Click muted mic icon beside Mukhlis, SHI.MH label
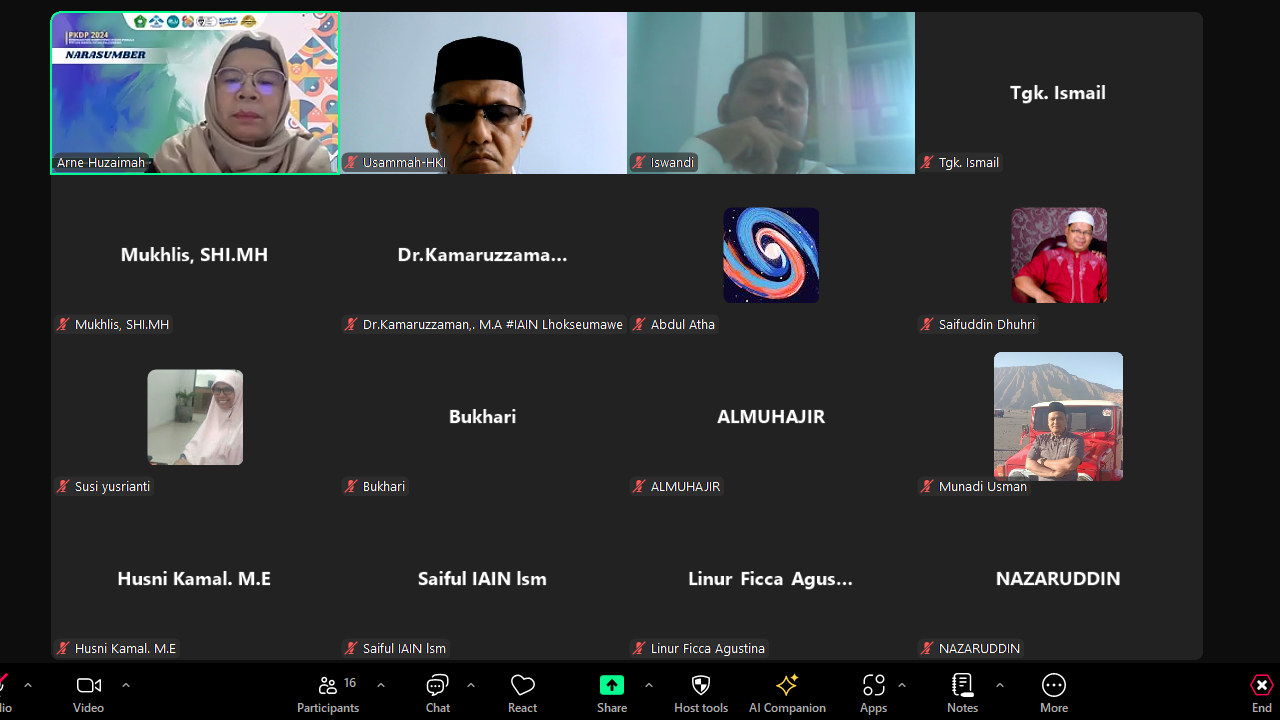Viewport: 1280px width, 720px height. 63,324
